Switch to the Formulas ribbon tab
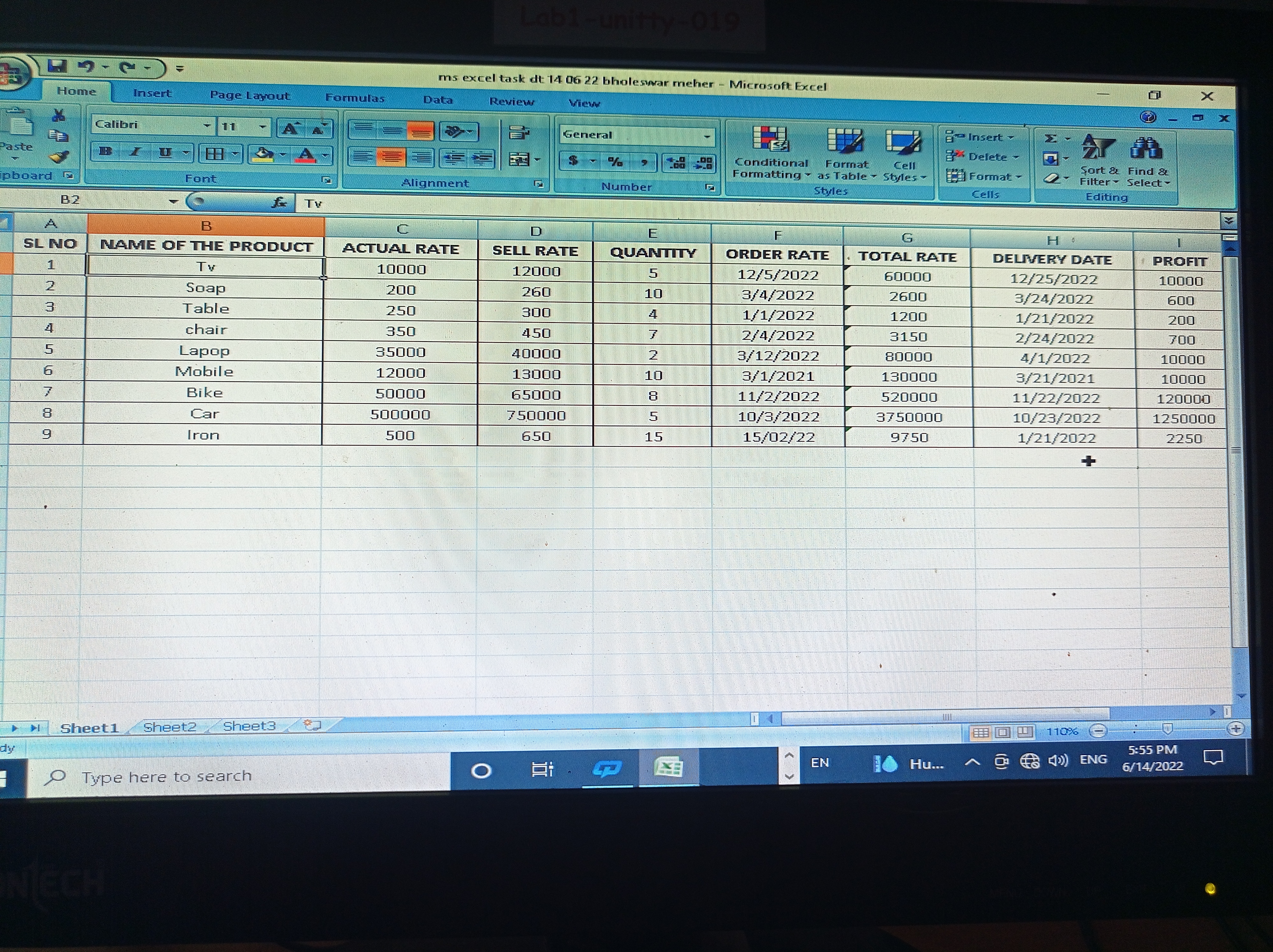 (355, 98)
